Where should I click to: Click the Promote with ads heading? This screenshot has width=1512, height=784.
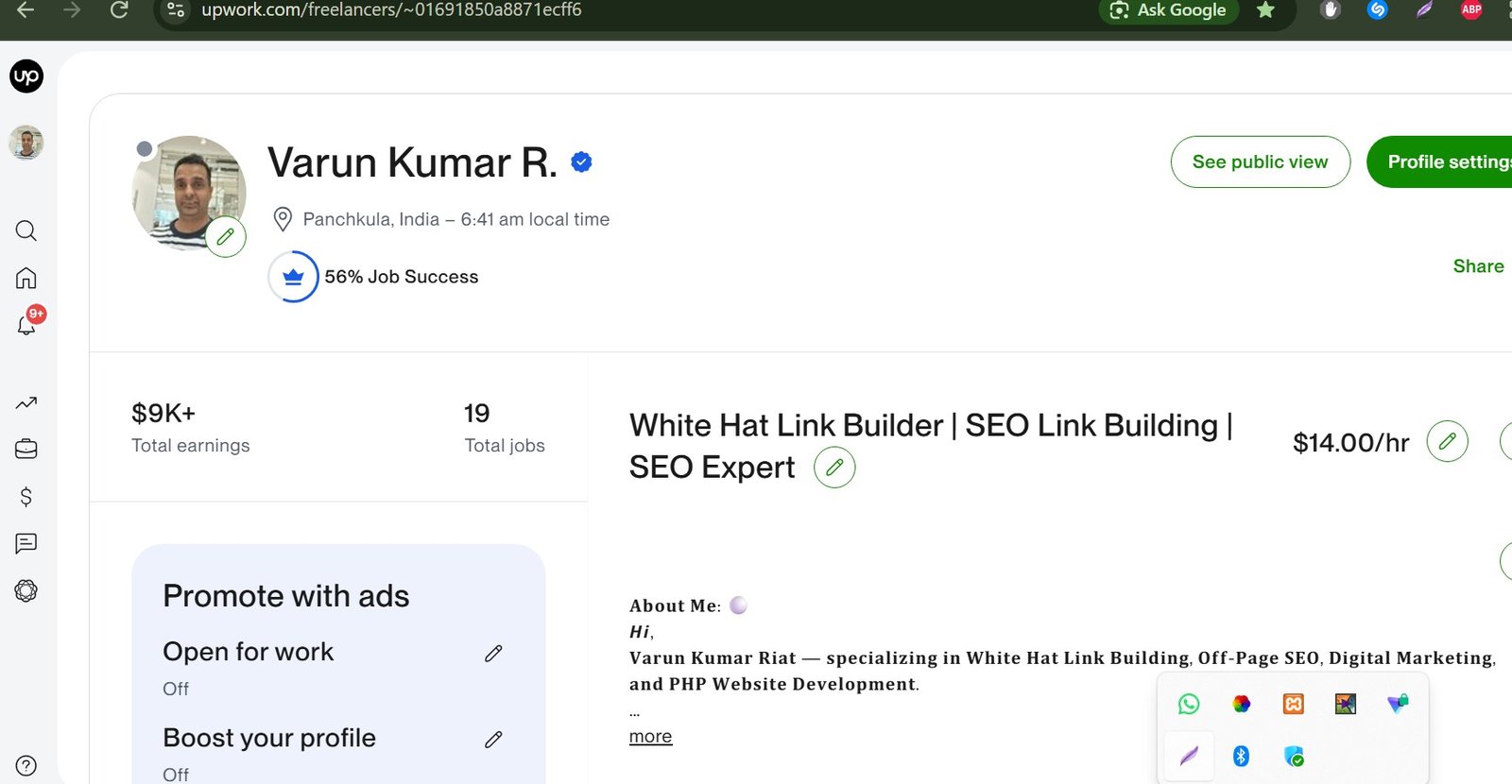coord(286,596)
